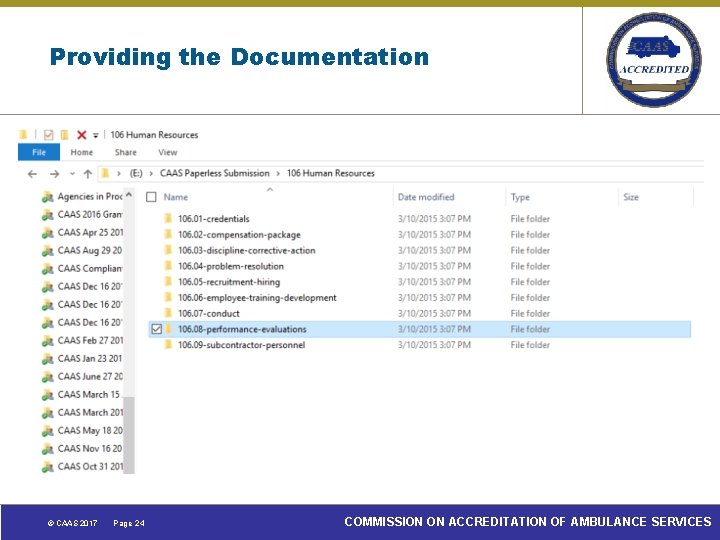Go up one folder level
This screenshot has height=540, width=720.
pyautogui.click(x=88, y=174)
